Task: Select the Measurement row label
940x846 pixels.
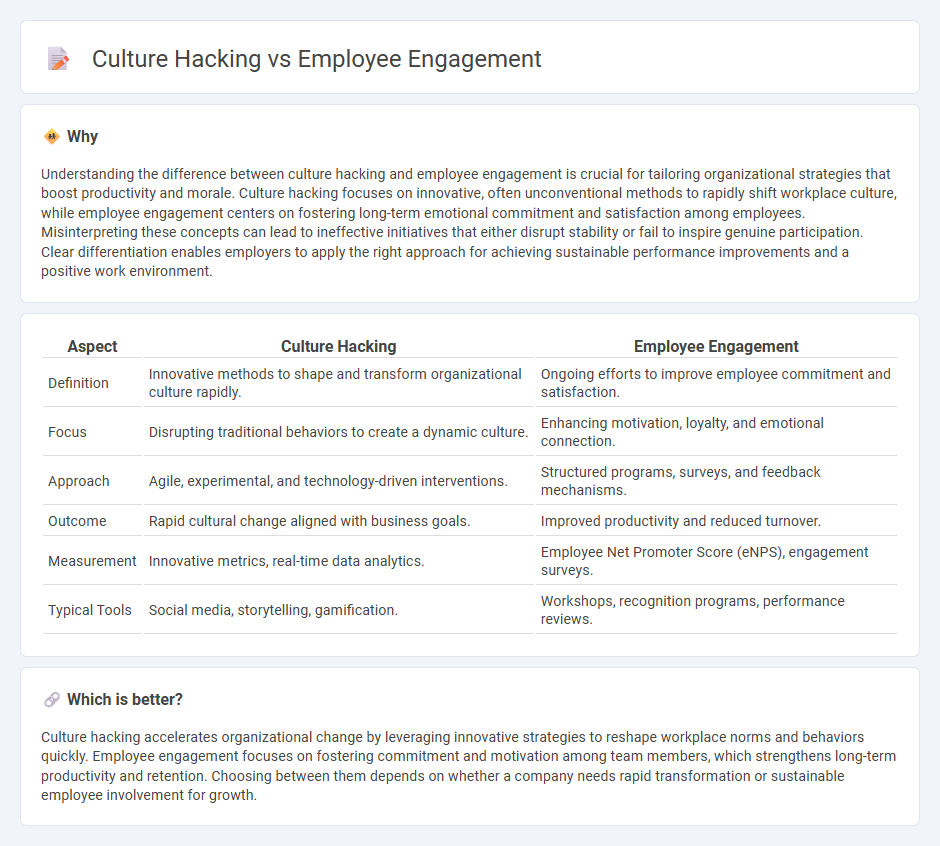Action: pyautogui.click(x=92, y=561)
